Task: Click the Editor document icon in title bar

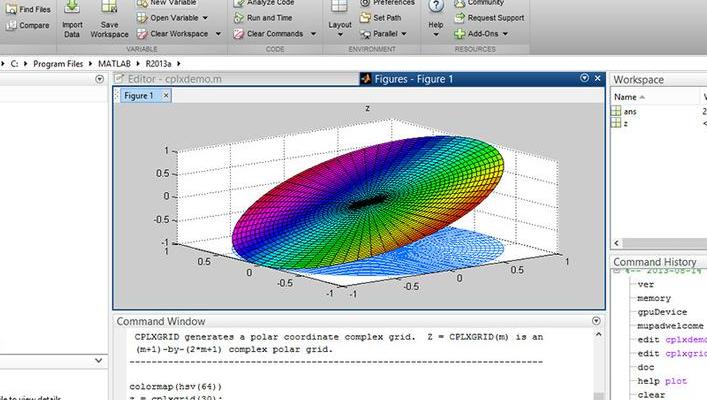Action: pos(119,79)
